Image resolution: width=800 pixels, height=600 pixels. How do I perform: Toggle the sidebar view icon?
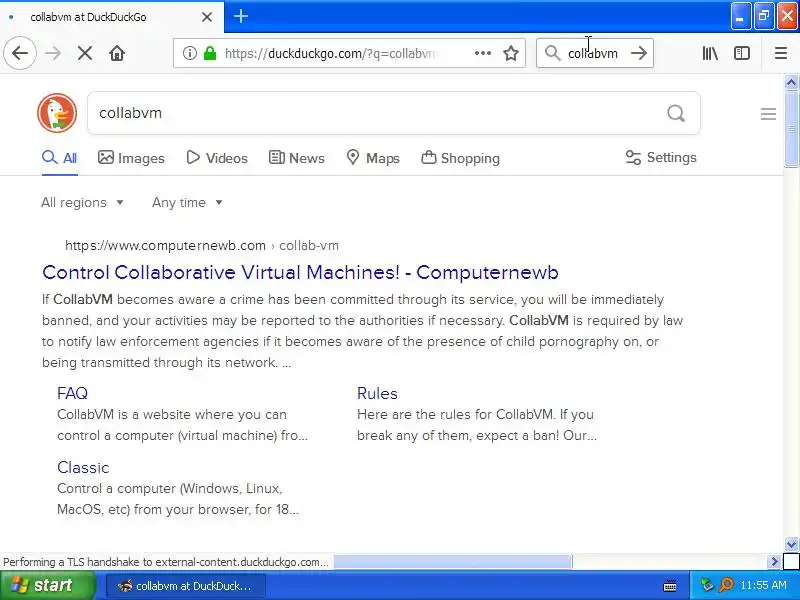point(742,53)
